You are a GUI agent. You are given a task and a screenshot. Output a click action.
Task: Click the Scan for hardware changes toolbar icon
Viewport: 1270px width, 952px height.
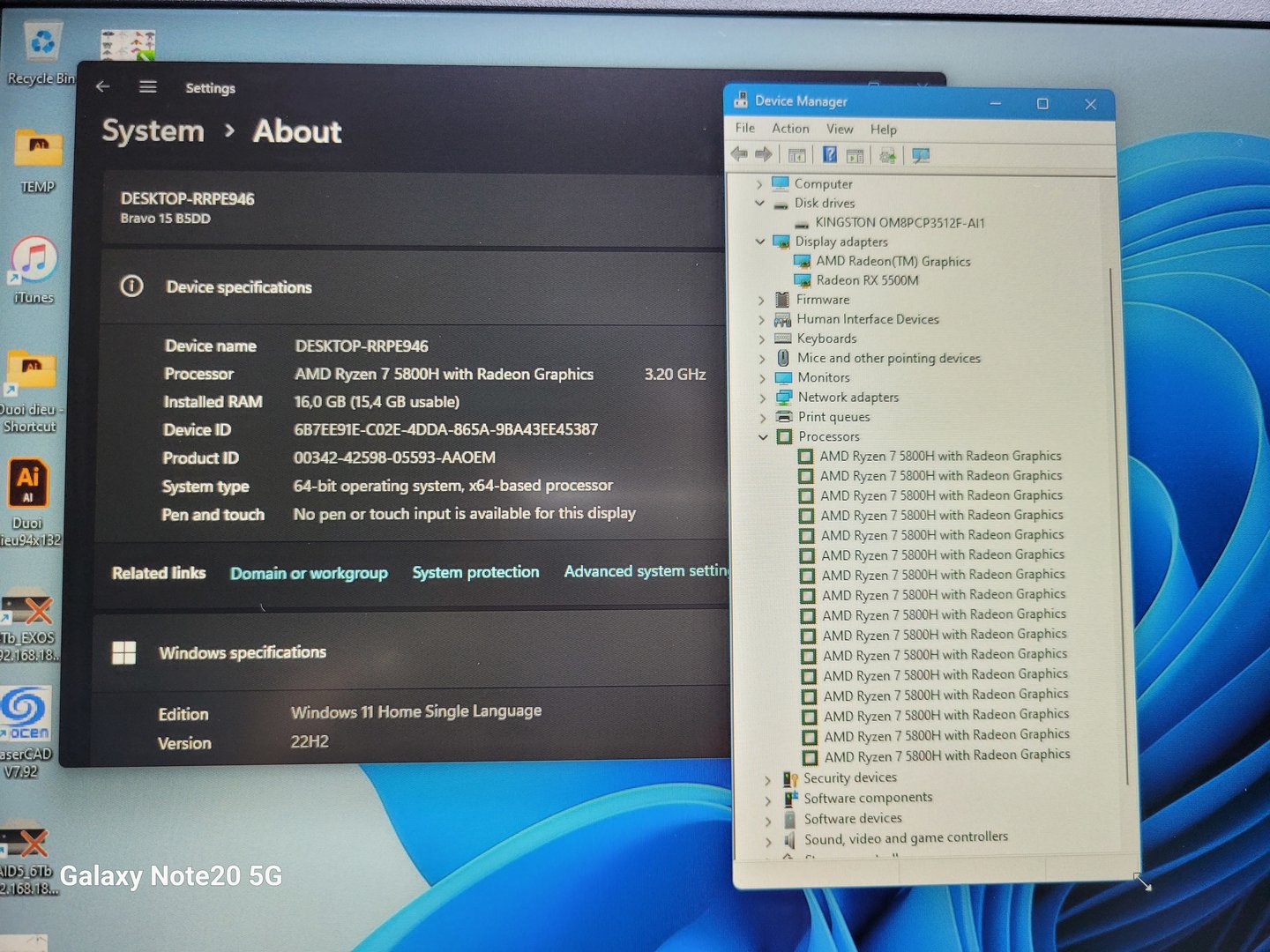point(921,156)
